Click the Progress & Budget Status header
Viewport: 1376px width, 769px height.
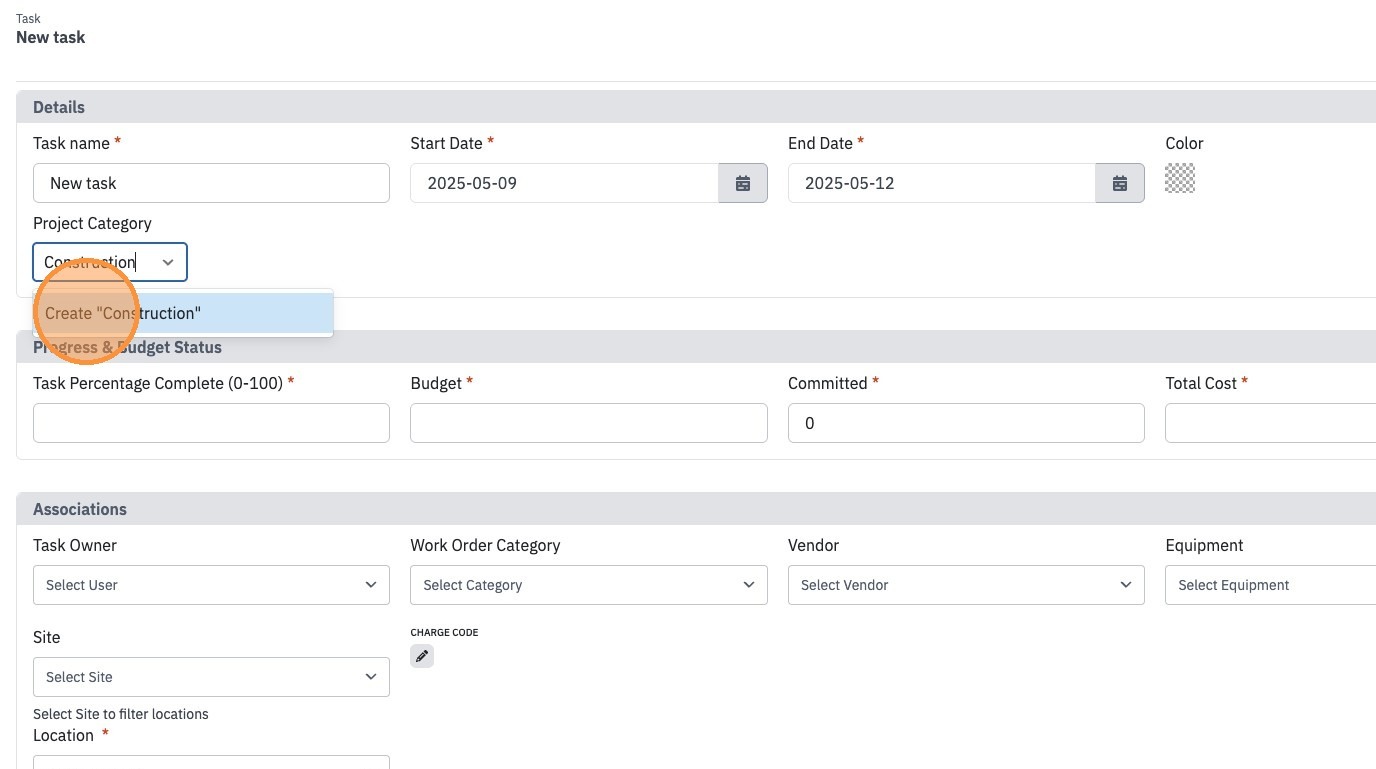696,347
